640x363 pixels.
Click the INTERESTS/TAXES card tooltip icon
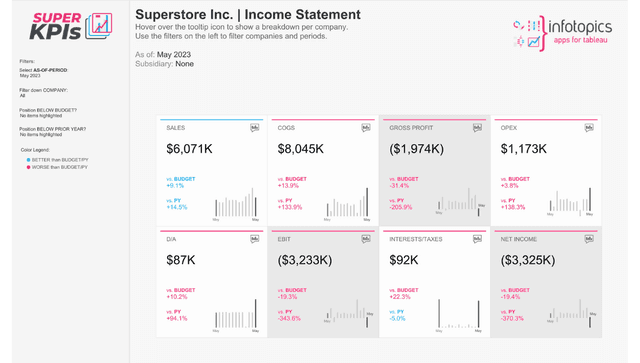click(477, 239)
